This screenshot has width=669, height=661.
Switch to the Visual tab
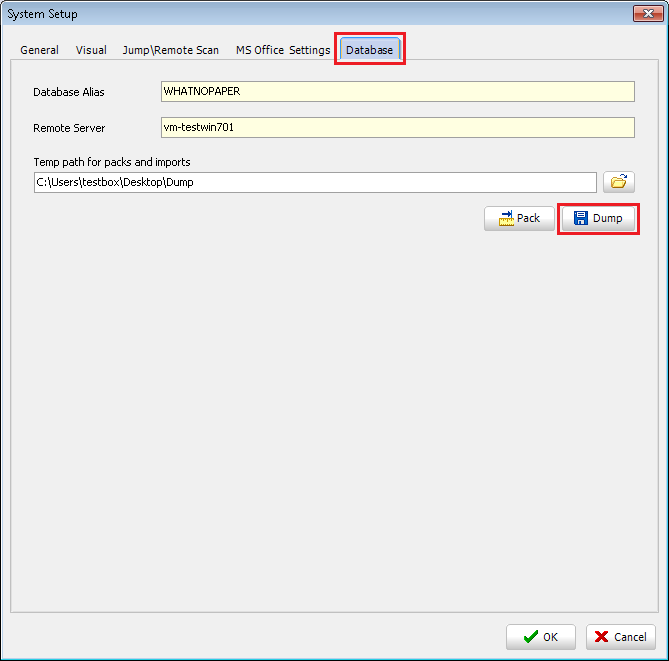tap(91, 50)
